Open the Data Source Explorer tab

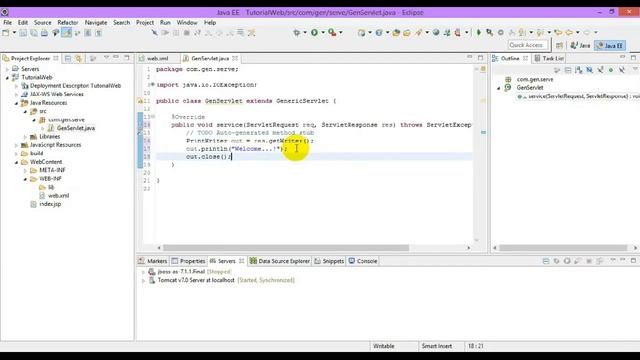(x=280, y=261)
